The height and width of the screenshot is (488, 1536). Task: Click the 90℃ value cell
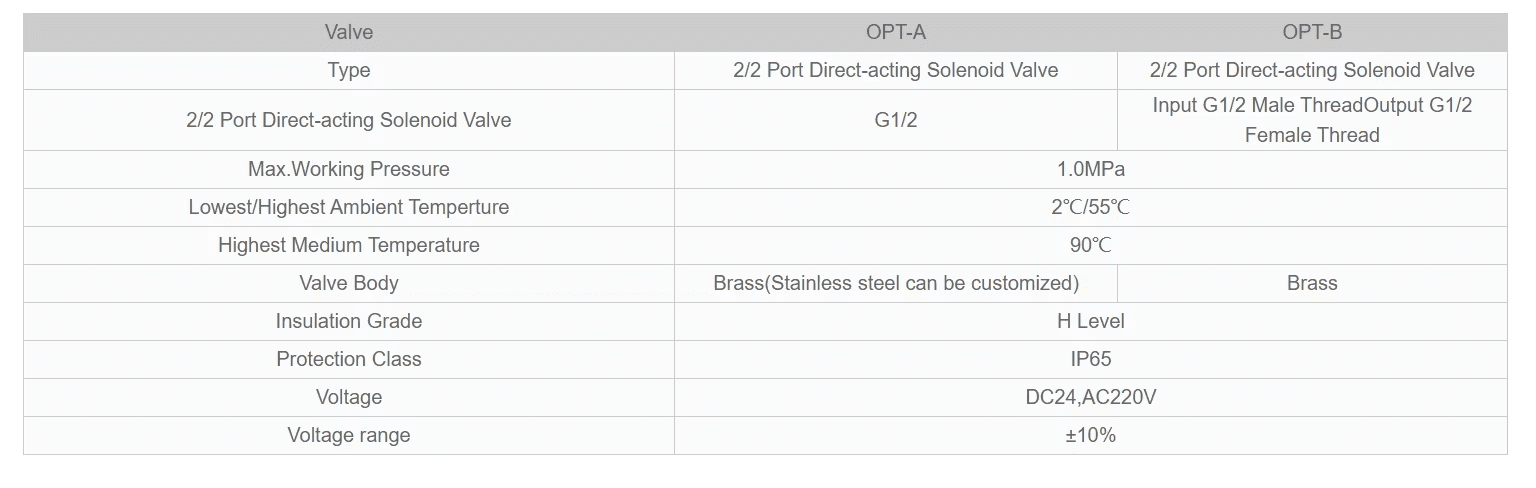coord(1090,245)
